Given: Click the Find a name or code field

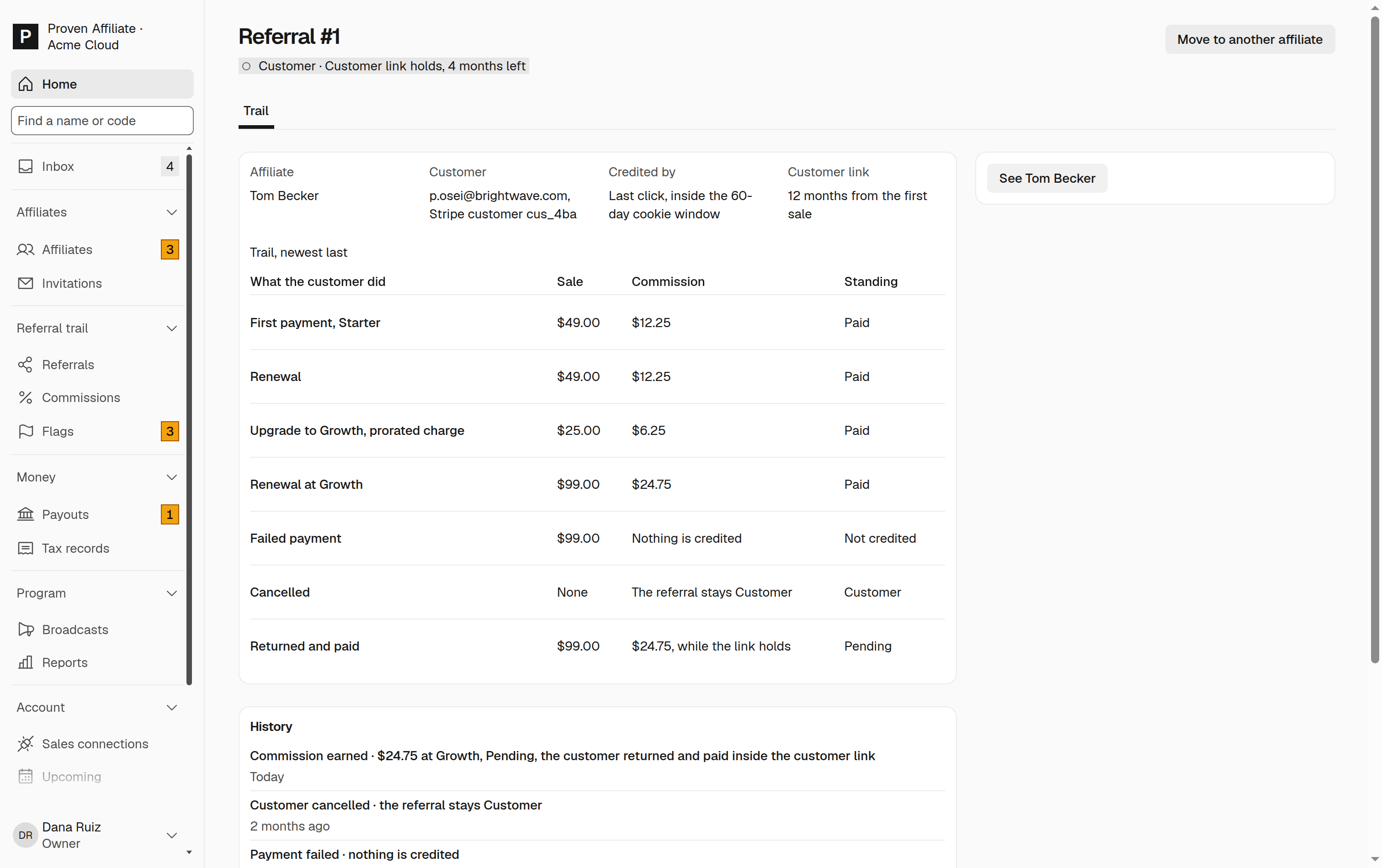Looking at the screenshot, I should (102, 121).
